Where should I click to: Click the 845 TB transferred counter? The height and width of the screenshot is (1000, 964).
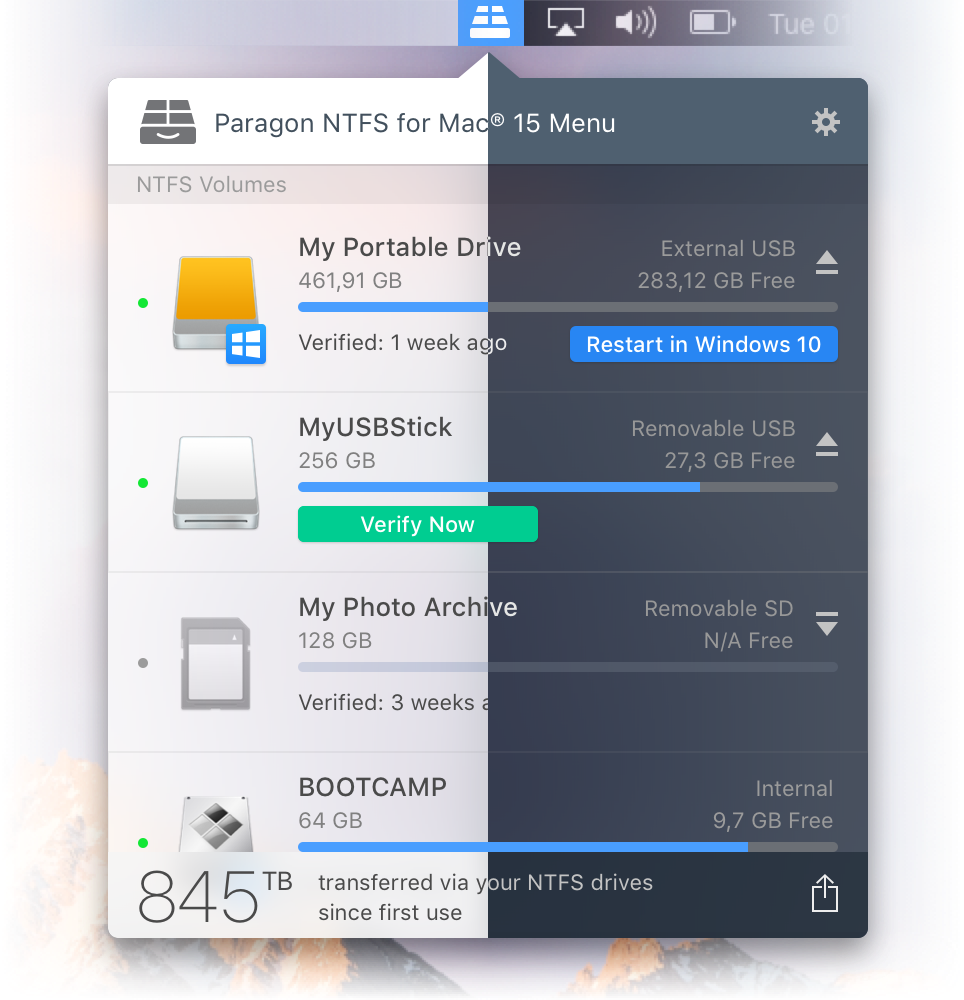tap(215, 895)
